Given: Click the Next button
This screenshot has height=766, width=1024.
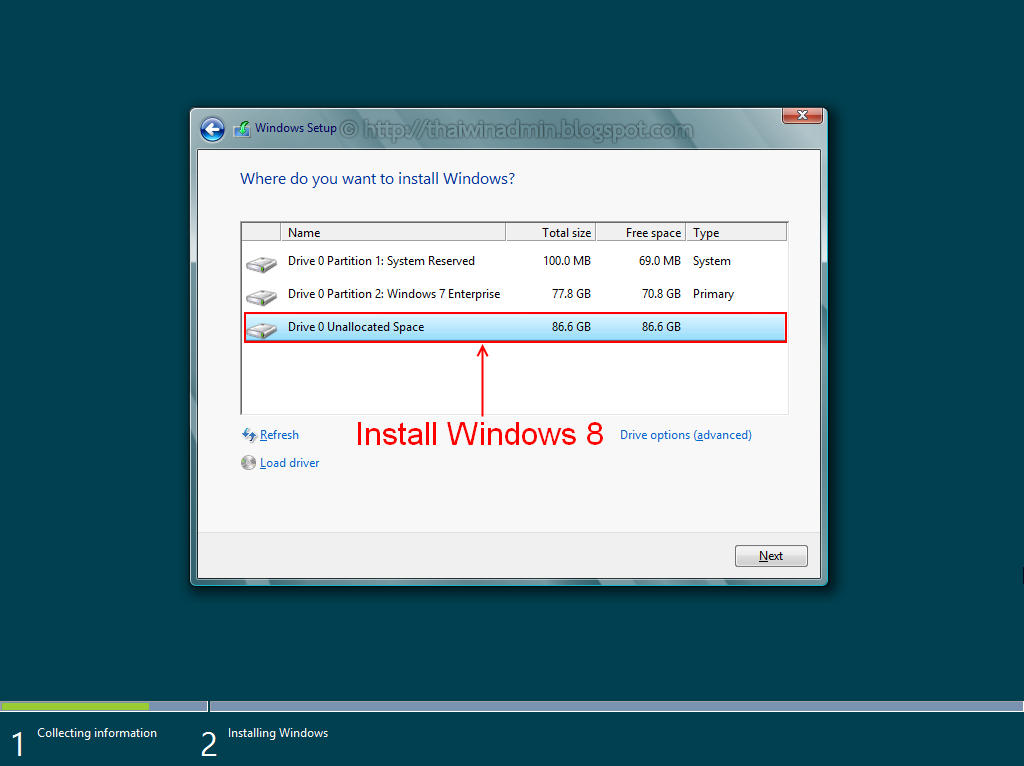Looking at the screenshot, I should [771, 556].
